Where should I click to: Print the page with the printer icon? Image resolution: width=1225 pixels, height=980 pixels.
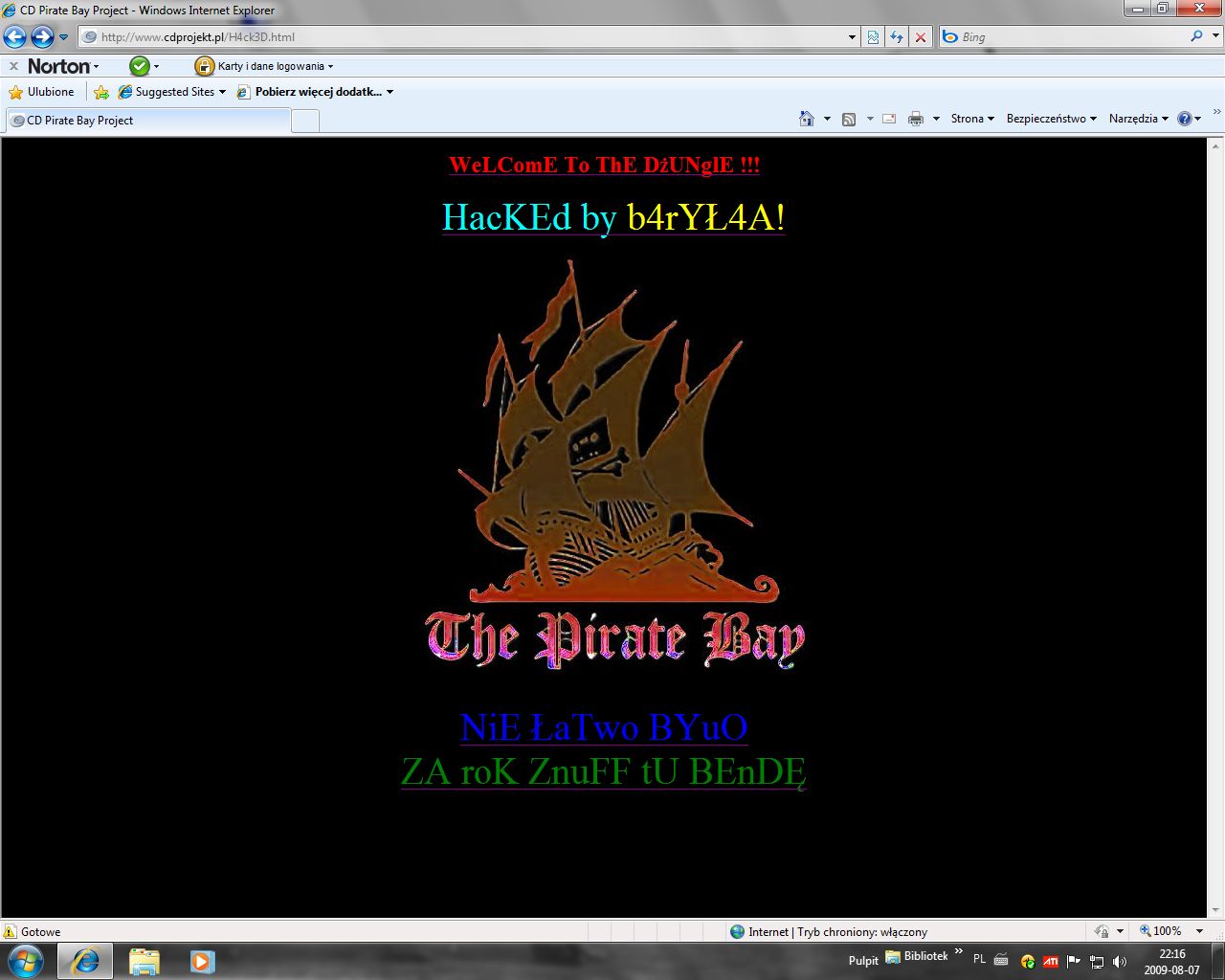916,119
